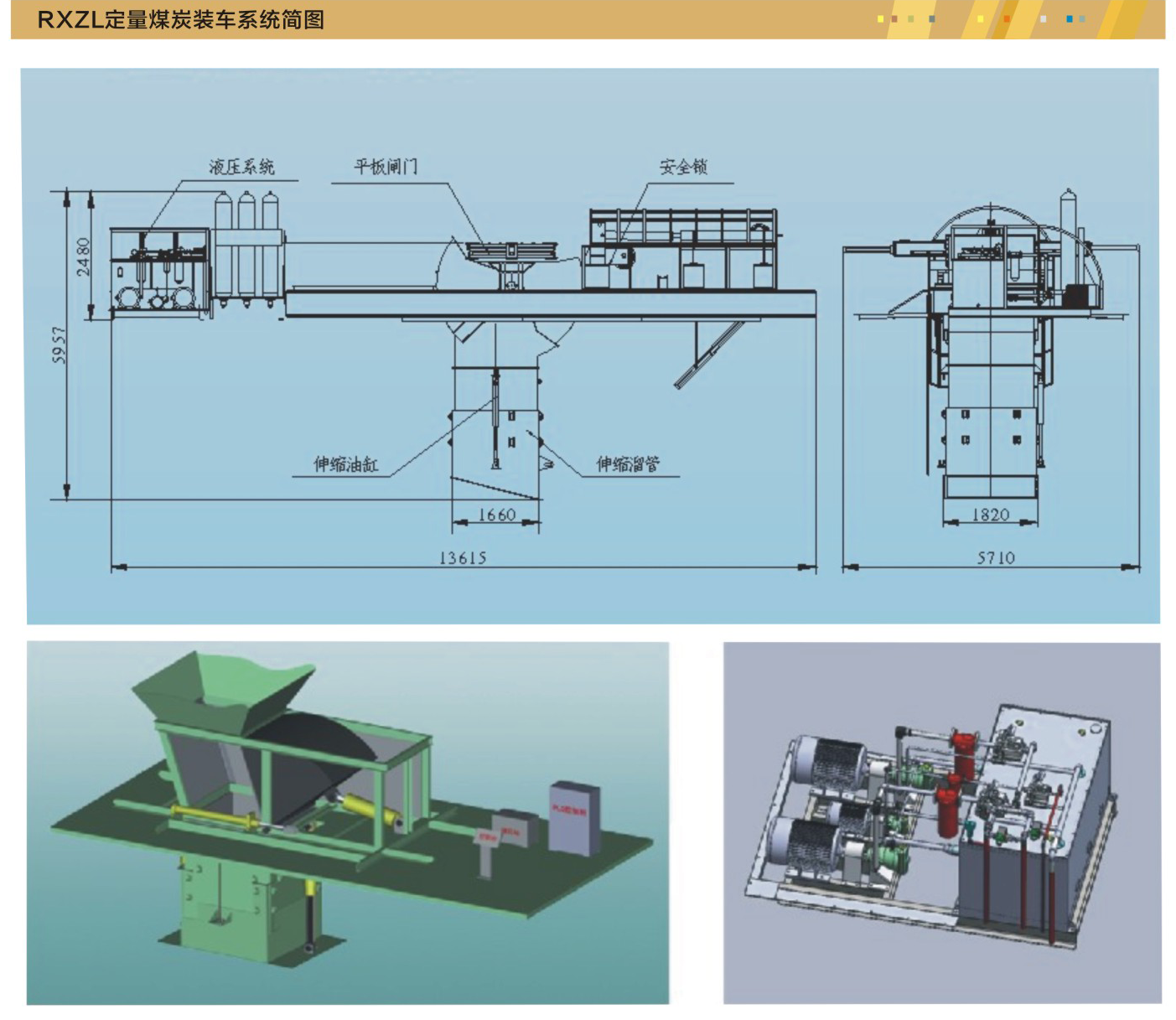This screenshot has height=1020, width=1176.
Task: Click the 伸缩油缸 callout label
Action: 345,463
